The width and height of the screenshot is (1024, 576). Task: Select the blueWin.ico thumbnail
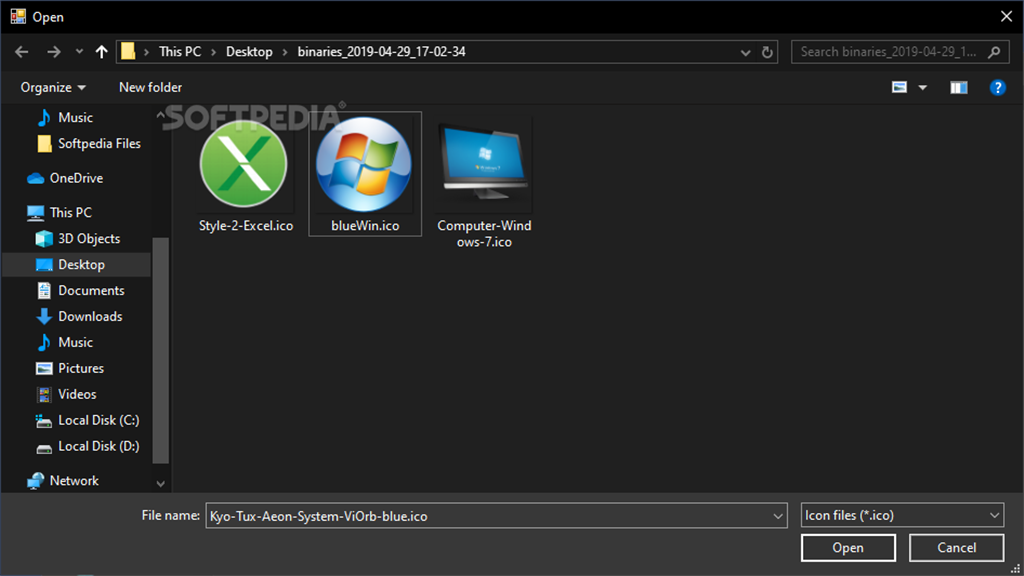364,164
